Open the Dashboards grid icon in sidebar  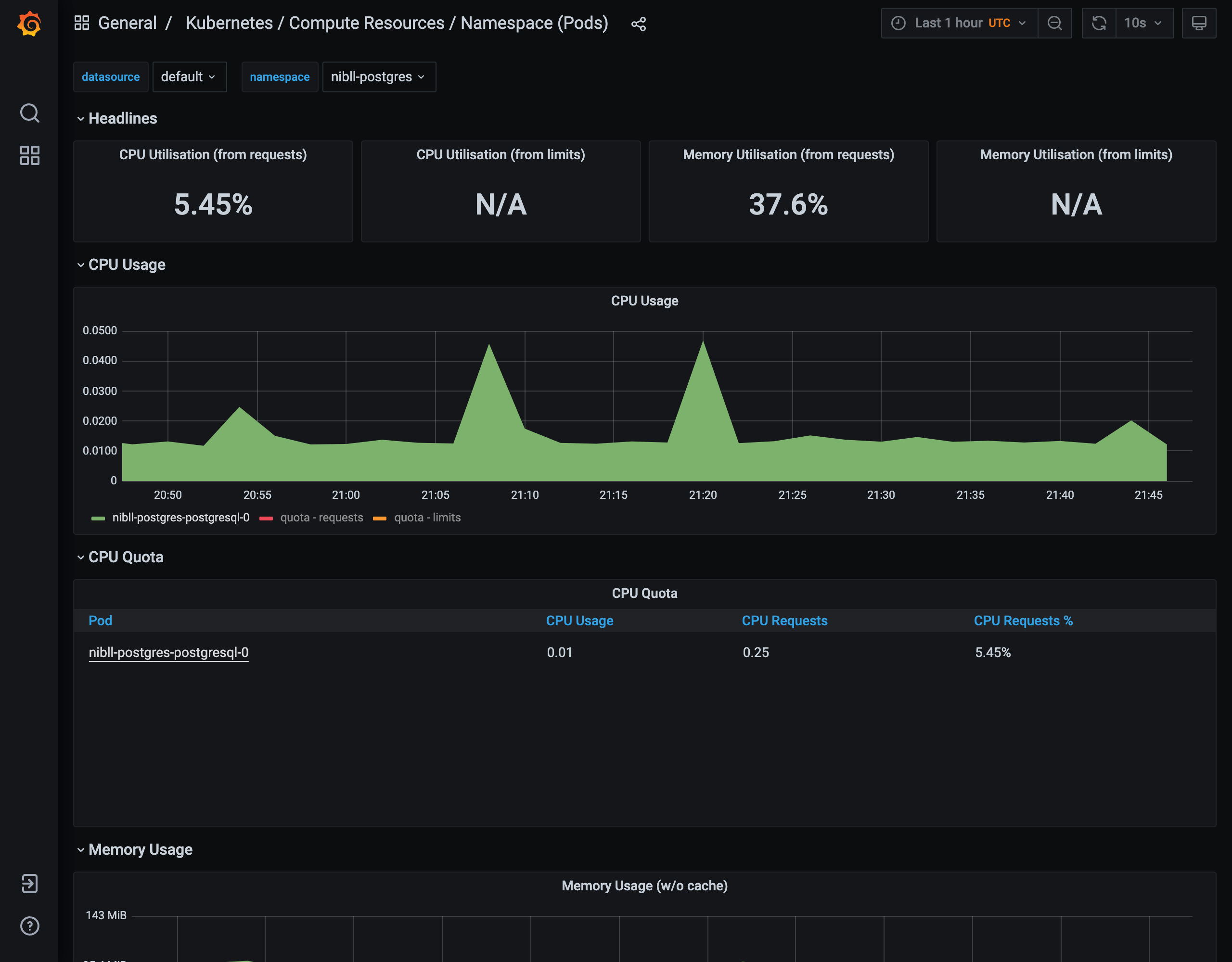(29, 155)
